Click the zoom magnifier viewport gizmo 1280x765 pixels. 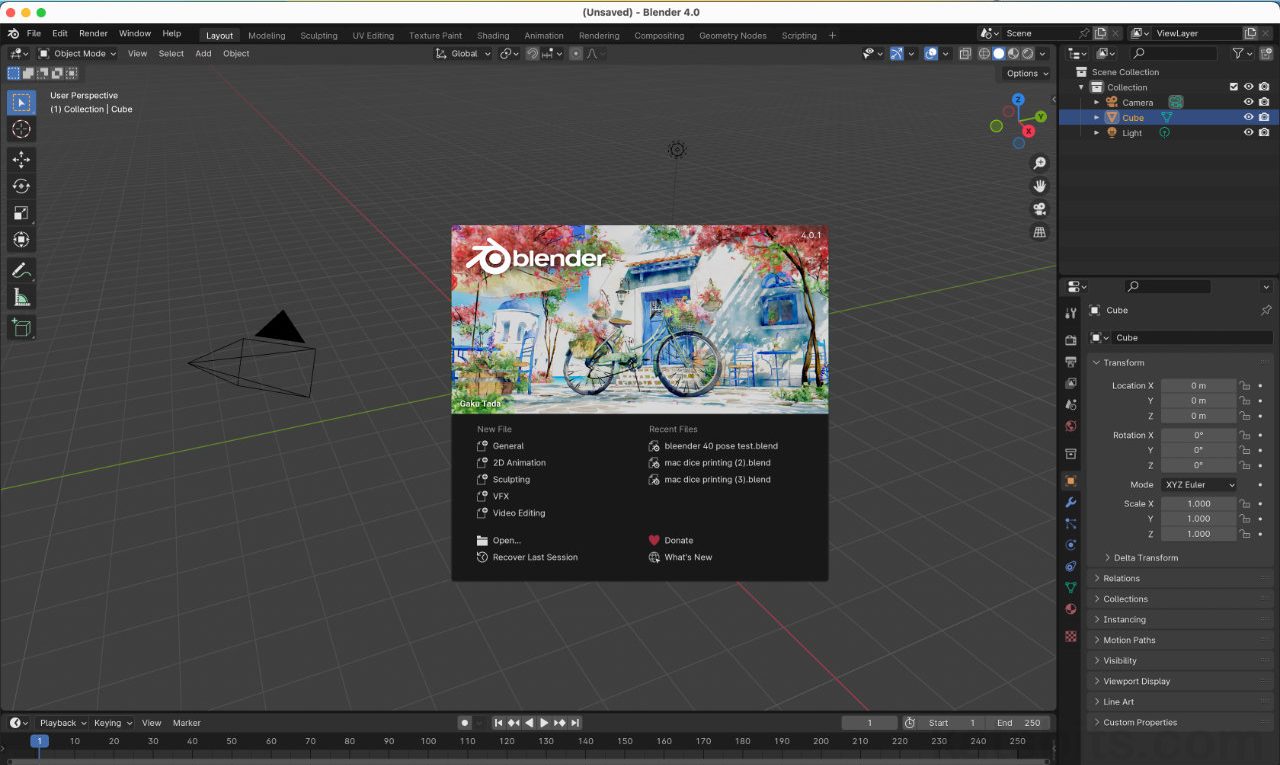point(1040,163)
